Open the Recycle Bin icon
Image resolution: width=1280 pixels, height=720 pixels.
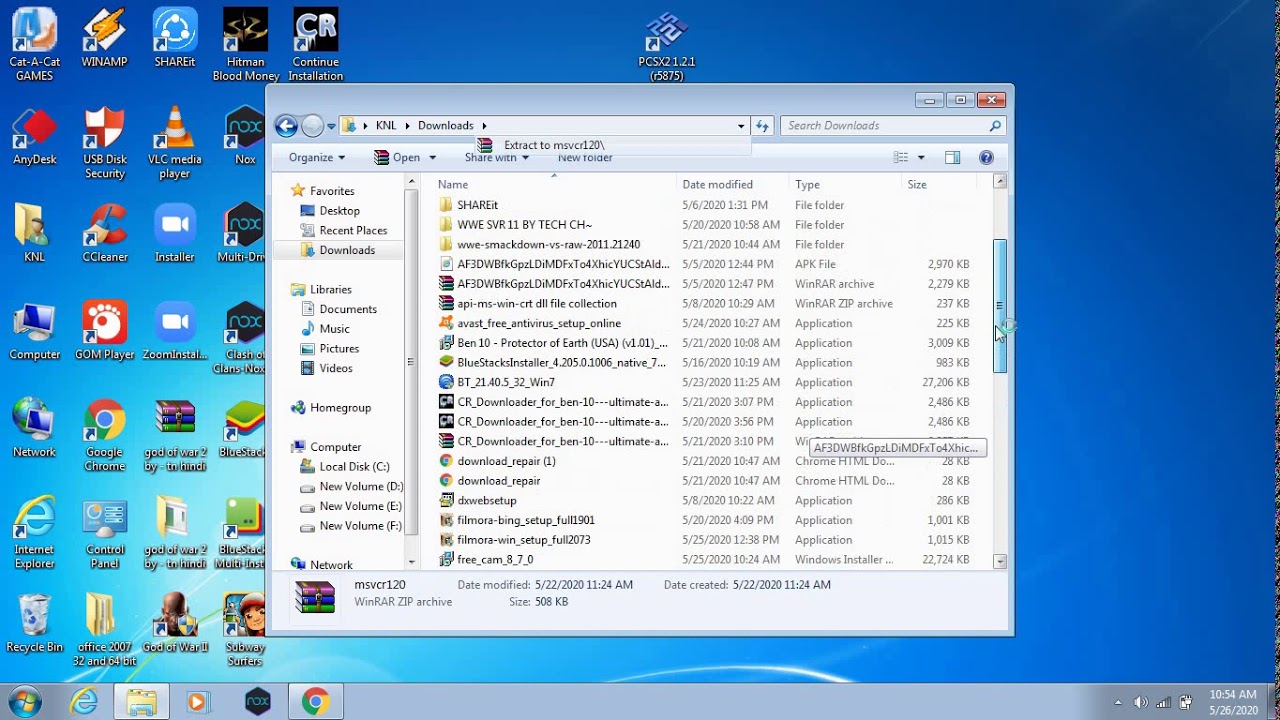[34, 624]
